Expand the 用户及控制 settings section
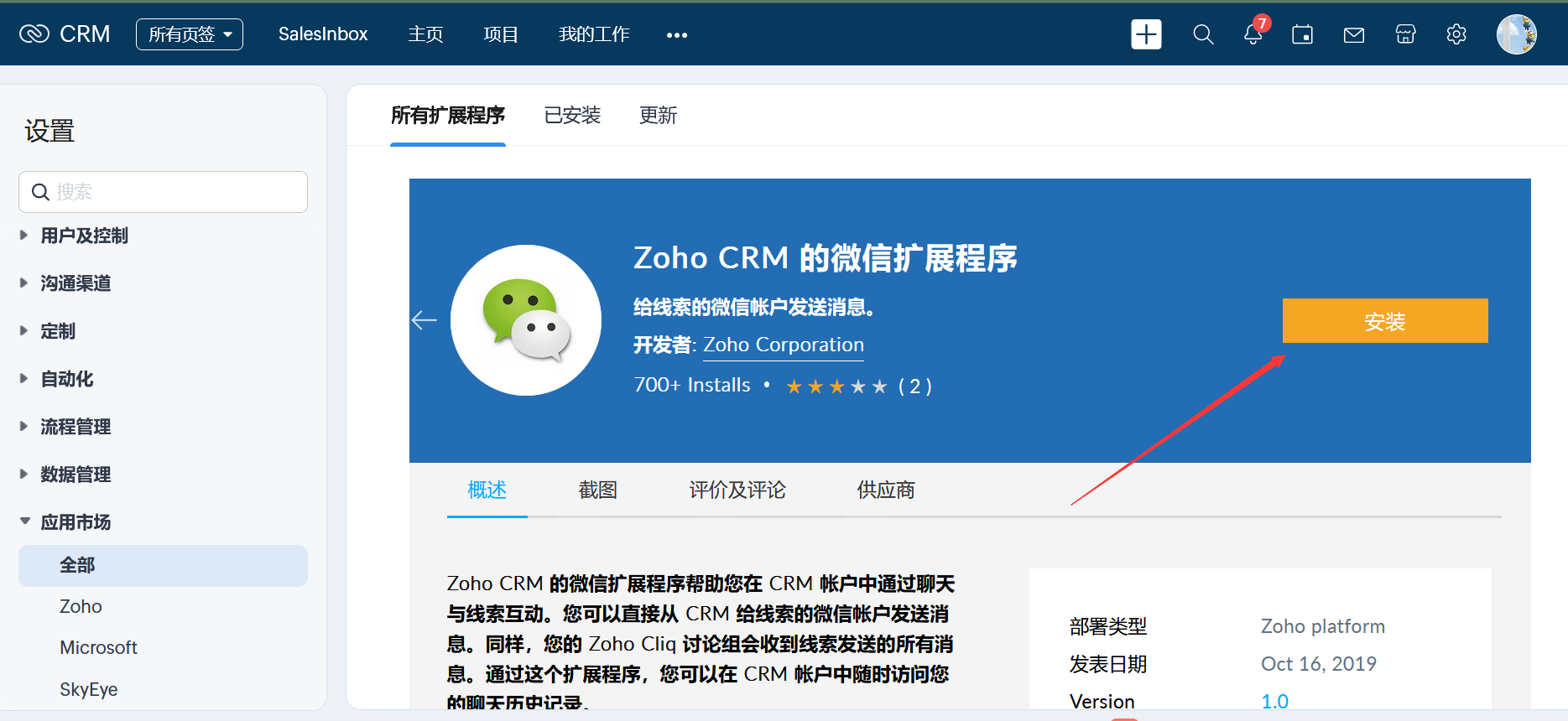 [84, 236]
